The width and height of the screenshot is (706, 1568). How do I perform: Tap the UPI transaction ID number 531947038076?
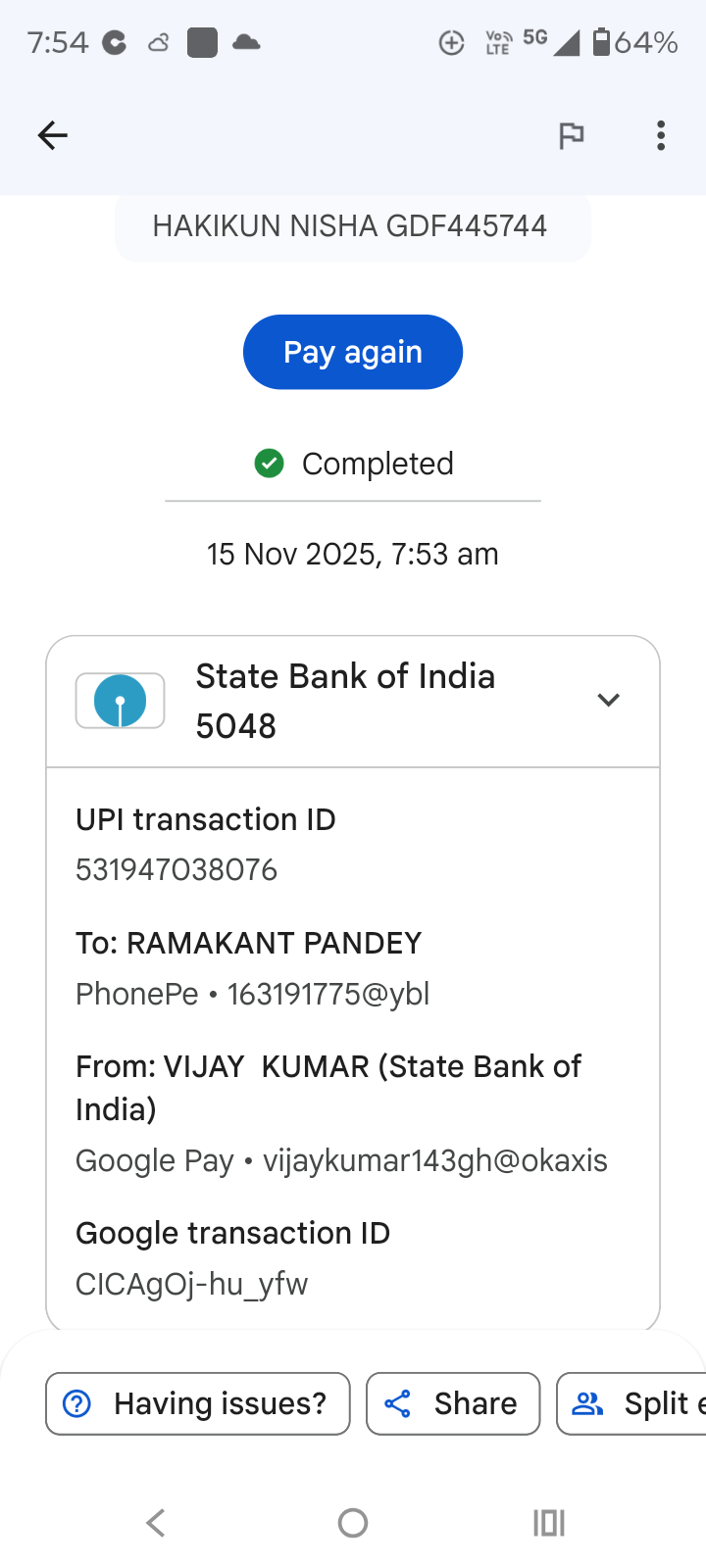tap(176, 869)
